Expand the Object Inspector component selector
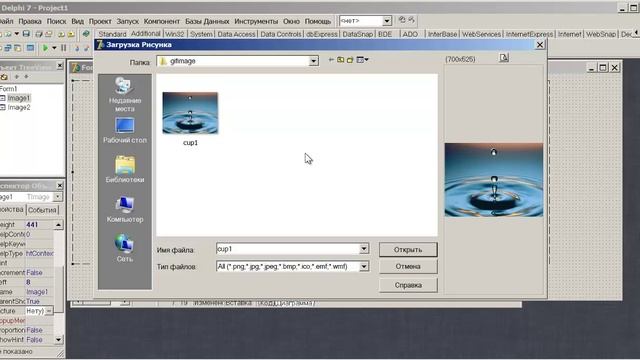Image resolution: width=640 pixels, height=360 pixels. point(58,197)
